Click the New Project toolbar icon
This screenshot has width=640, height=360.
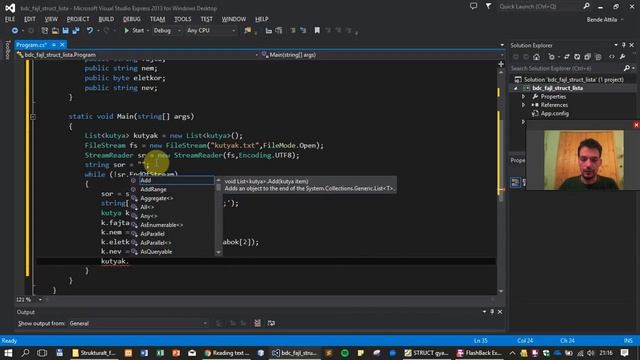[44, 31]
